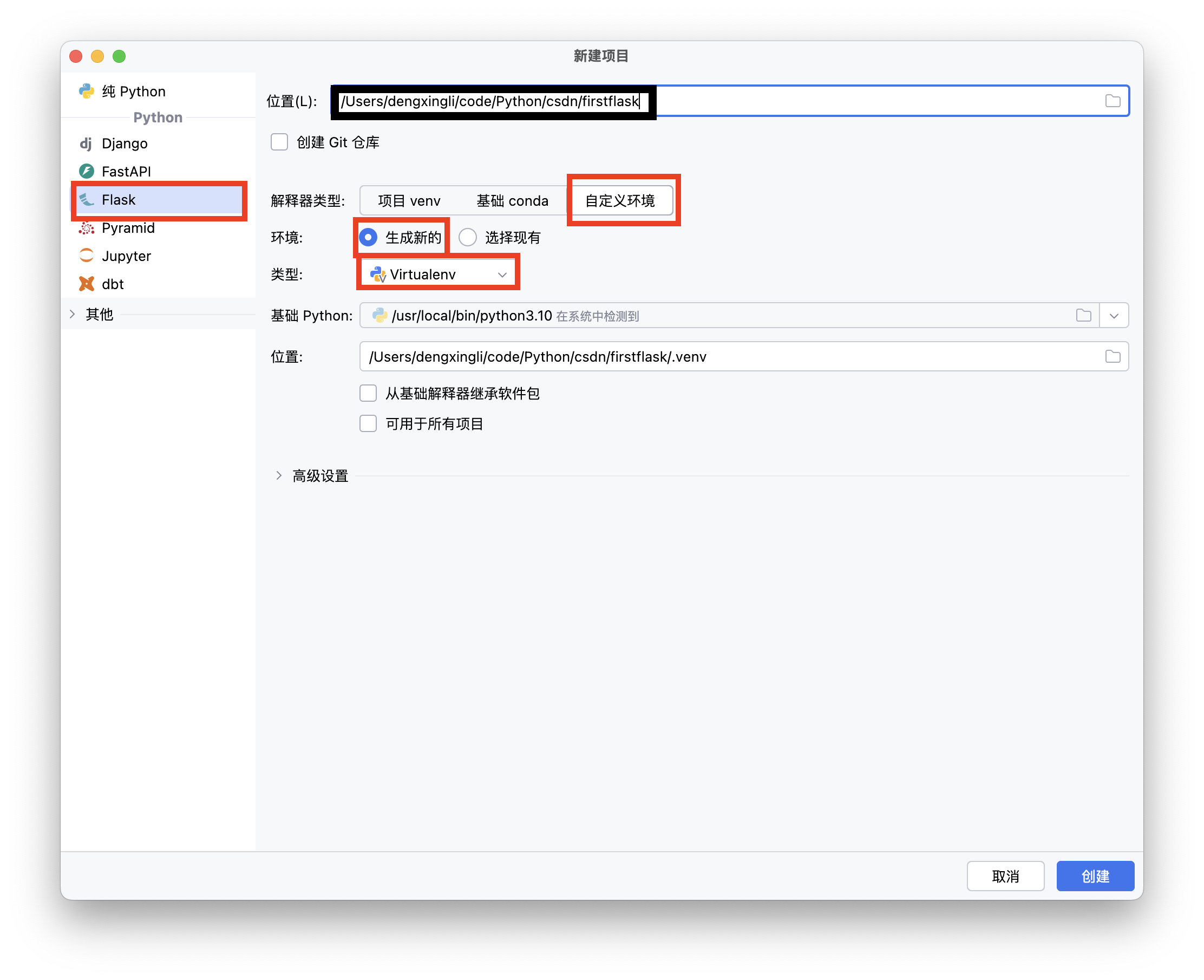
Task: Switch to the 基础 conda tab
Action: [x=512, y=201]
